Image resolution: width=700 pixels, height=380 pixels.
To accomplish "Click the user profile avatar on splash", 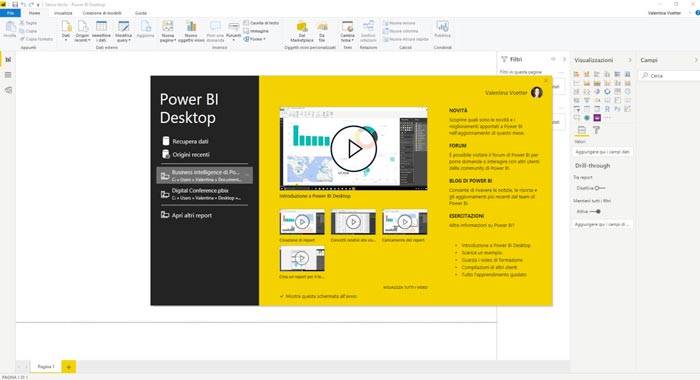I will coord(537,92).
